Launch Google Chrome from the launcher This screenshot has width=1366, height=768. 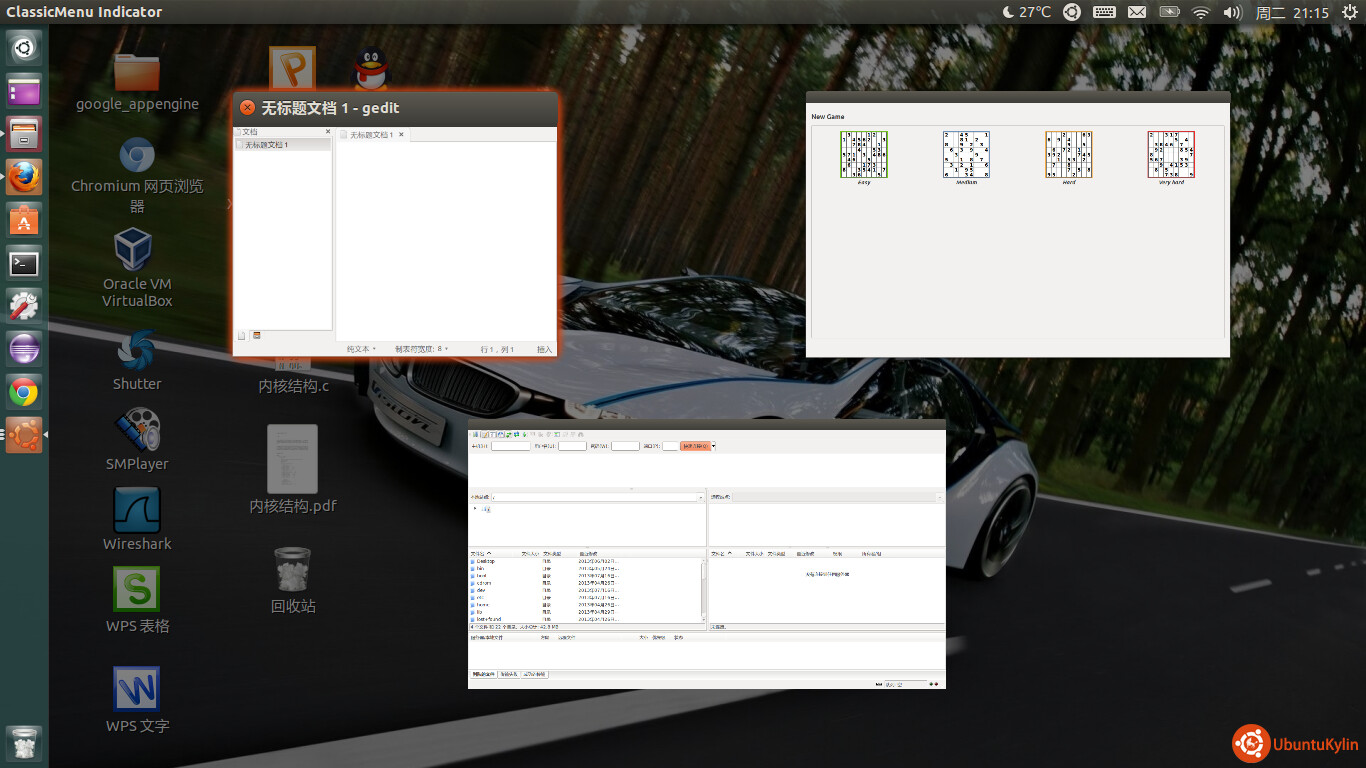pos(24,392)
